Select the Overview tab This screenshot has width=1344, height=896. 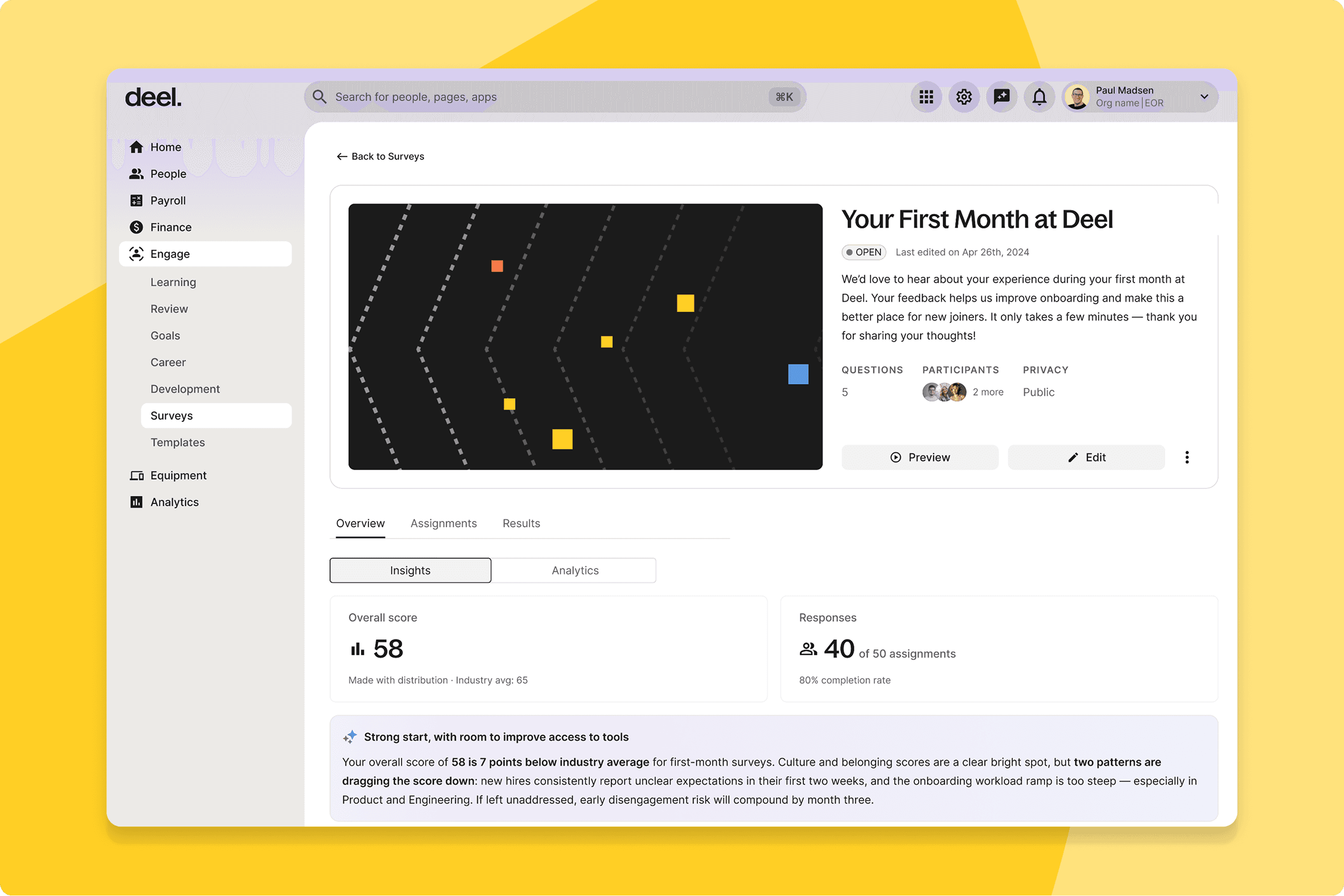(x=360, y=524)
